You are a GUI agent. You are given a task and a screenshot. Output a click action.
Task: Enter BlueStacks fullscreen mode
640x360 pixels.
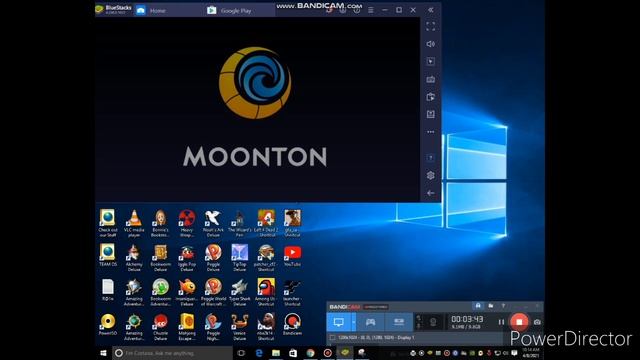pyautogui.click(x=431, y=27)
